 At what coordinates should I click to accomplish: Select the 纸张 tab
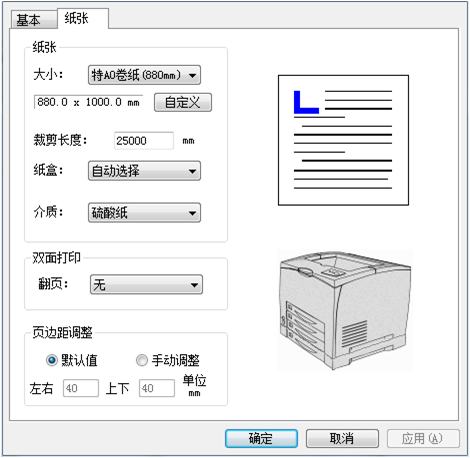[83, 19]
